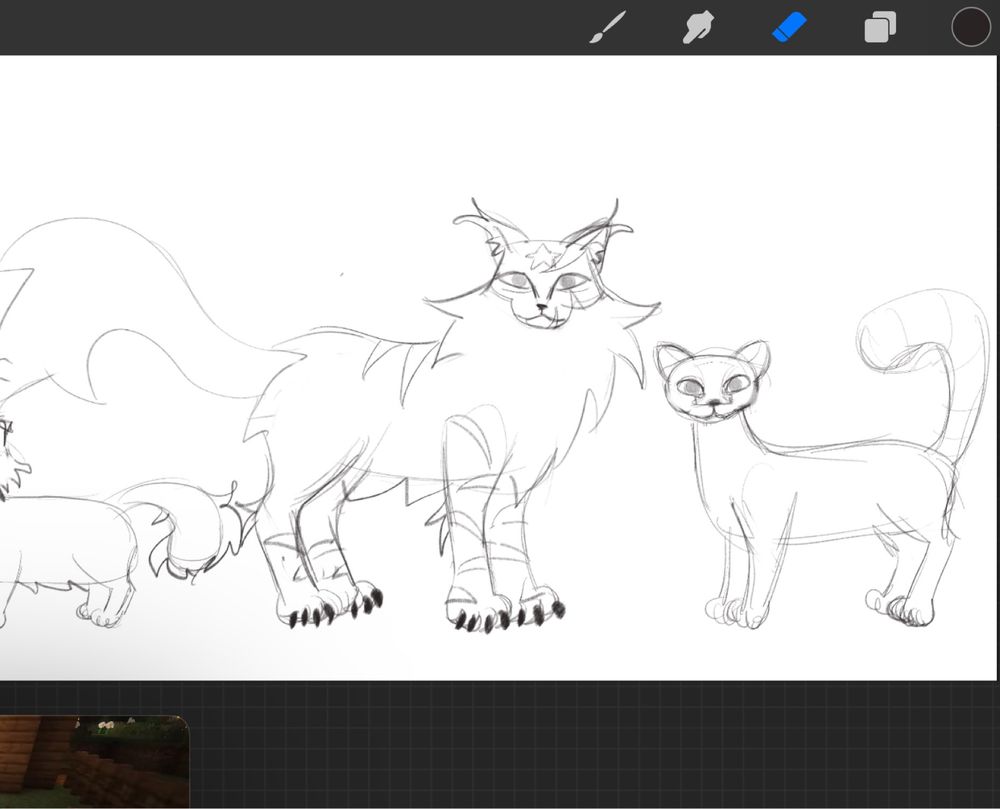The width and height of the screenshot is (1000, 809).
Task: Select the Paint brush tool
Action: pyautogui.click(x=607, y=28)
